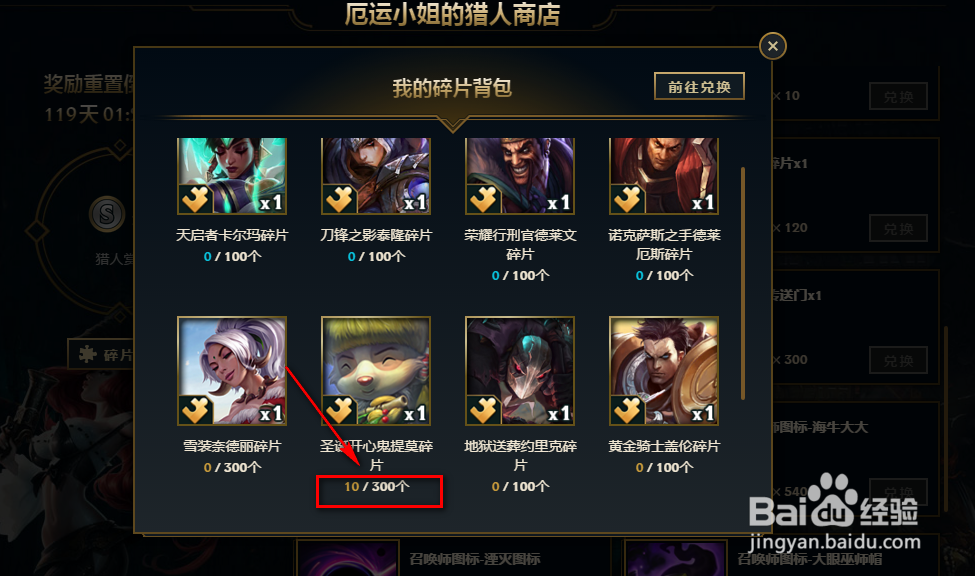Viewport: 975px width, 576px height.
Task: Click the 兑换 button beside × 120
Action: tap(899, 228)
